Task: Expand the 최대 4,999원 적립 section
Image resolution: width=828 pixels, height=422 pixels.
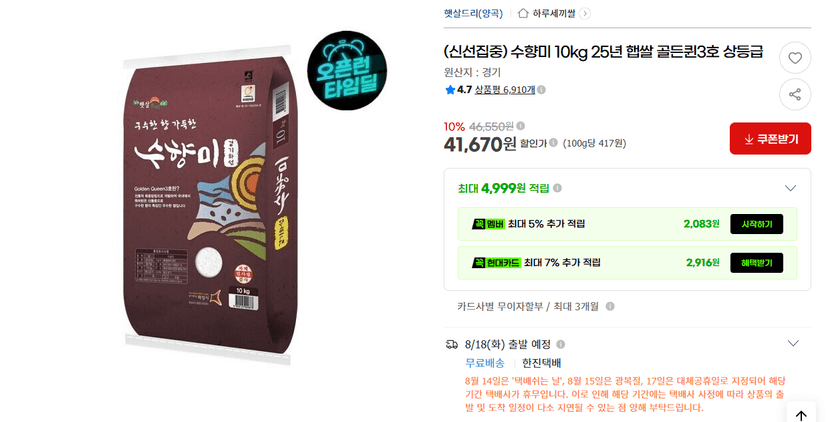Action: tap(790, 188)
